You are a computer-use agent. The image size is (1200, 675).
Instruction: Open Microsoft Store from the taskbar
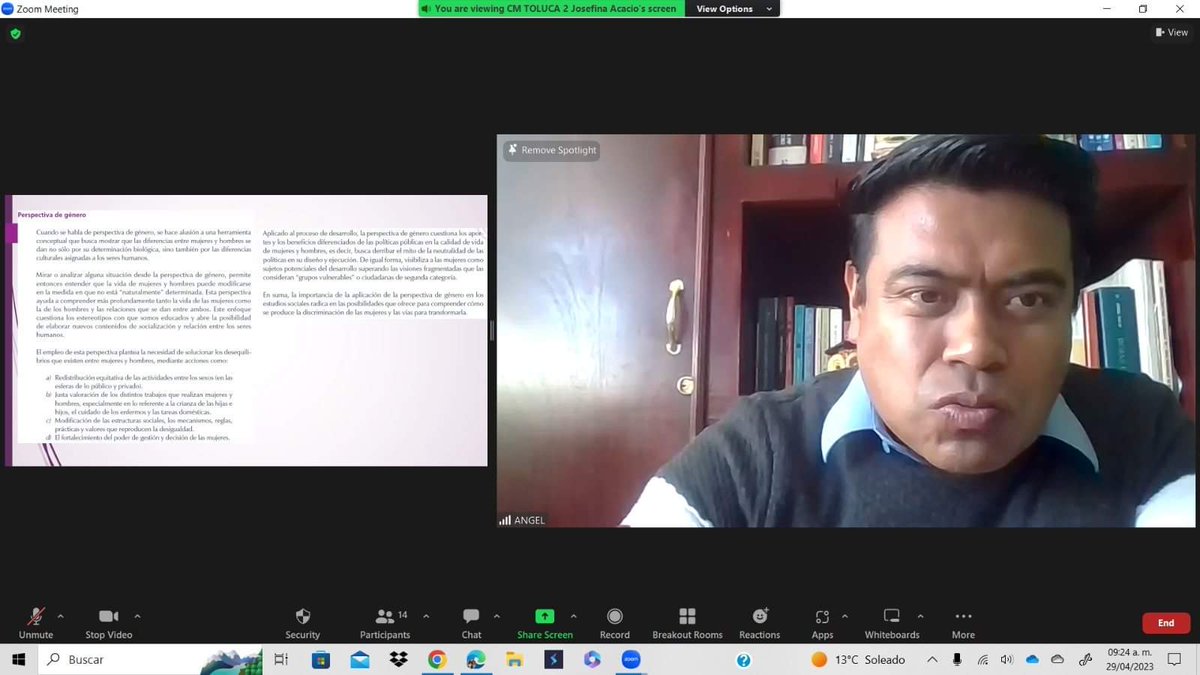tap(321, 660)
